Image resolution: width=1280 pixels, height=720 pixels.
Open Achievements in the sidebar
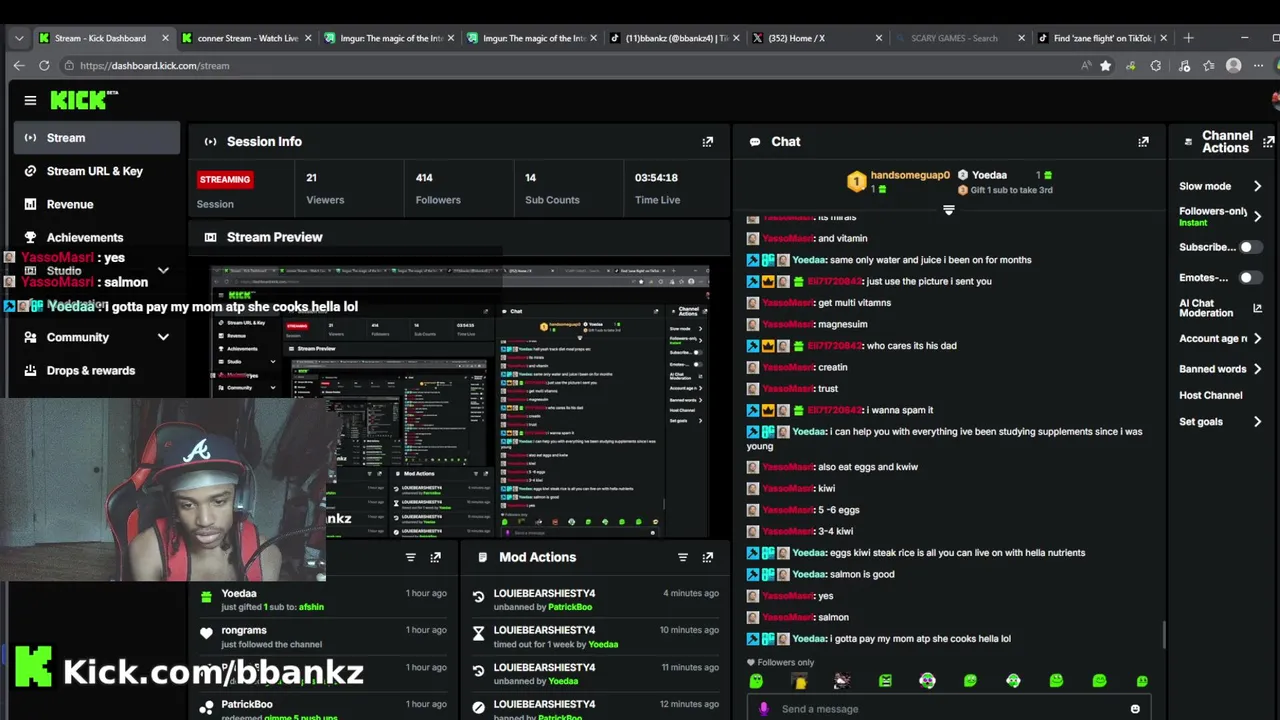97,237
